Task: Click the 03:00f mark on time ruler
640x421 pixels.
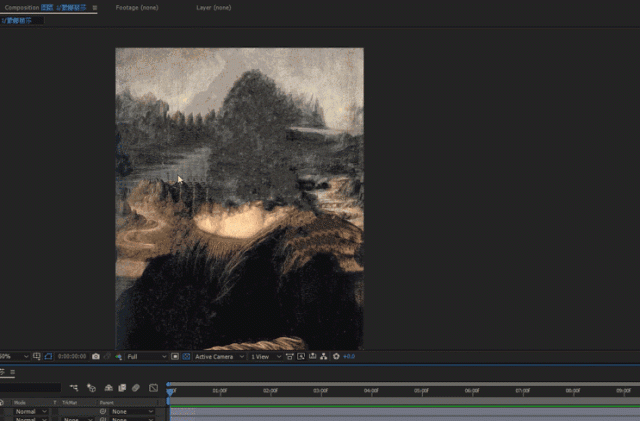Action: pyautogui.click(x=320, y=391)
